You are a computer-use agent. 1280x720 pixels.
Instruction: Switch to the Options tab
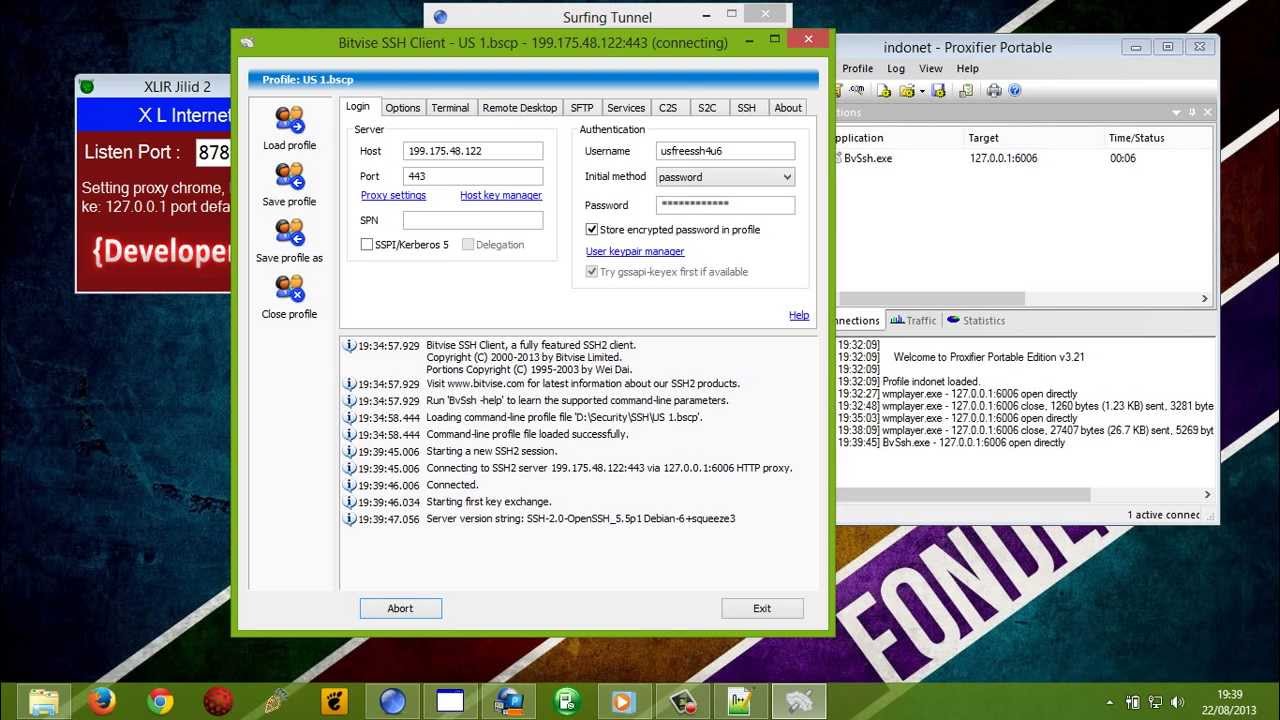click(403, 108)
